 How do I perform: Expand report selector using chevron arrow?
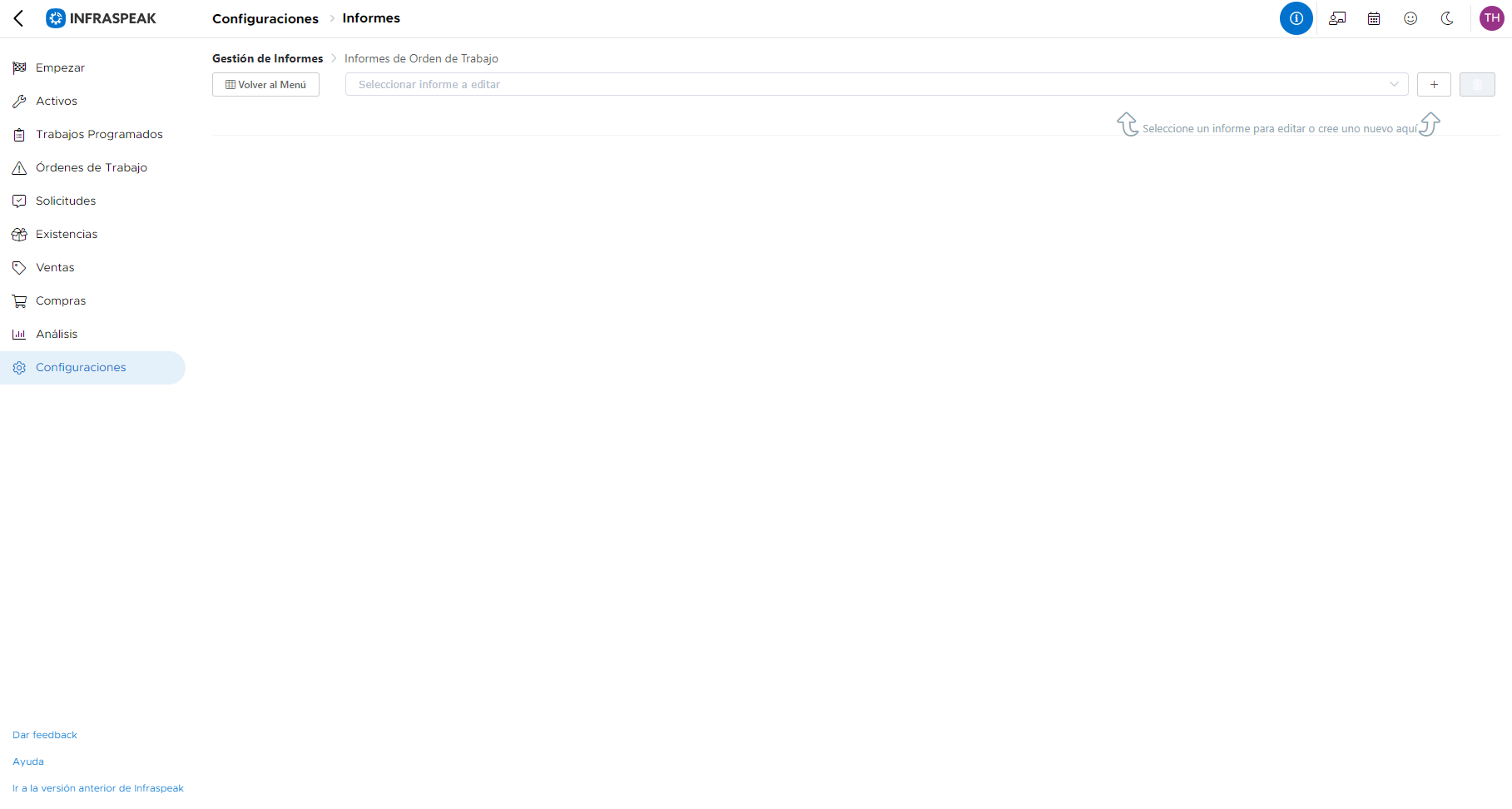click(x=1394, y=84)
